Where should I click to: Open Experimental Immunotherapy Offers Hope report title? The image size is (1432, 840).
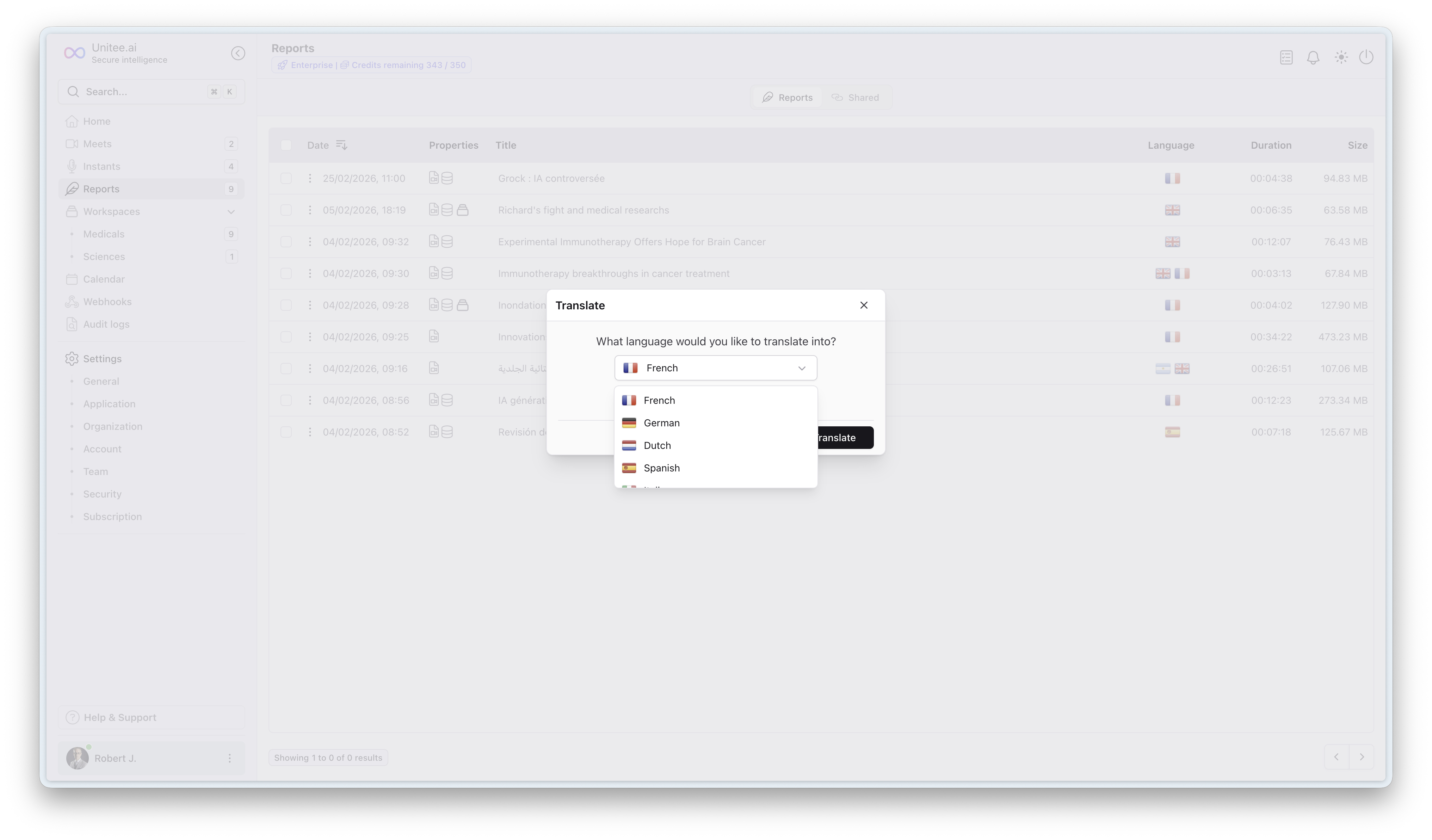[632, 242]
